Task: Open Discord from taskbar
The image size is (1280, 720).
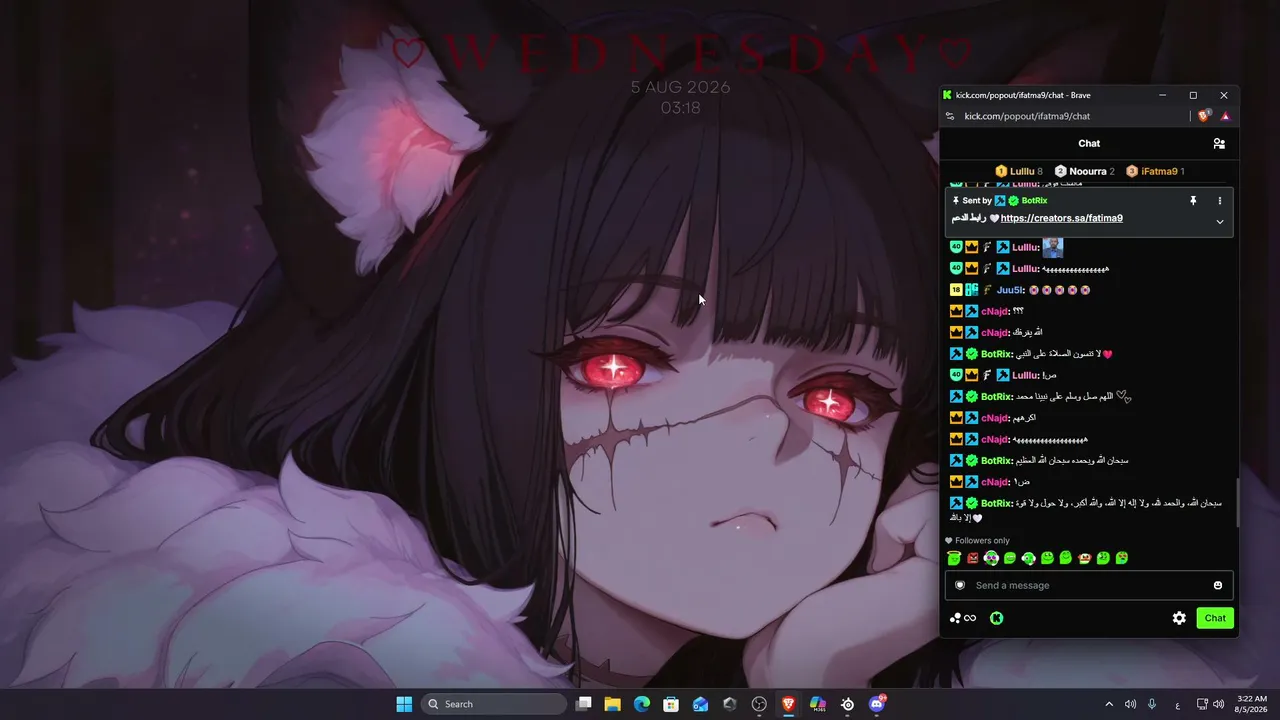Action: tap(877, 704)
